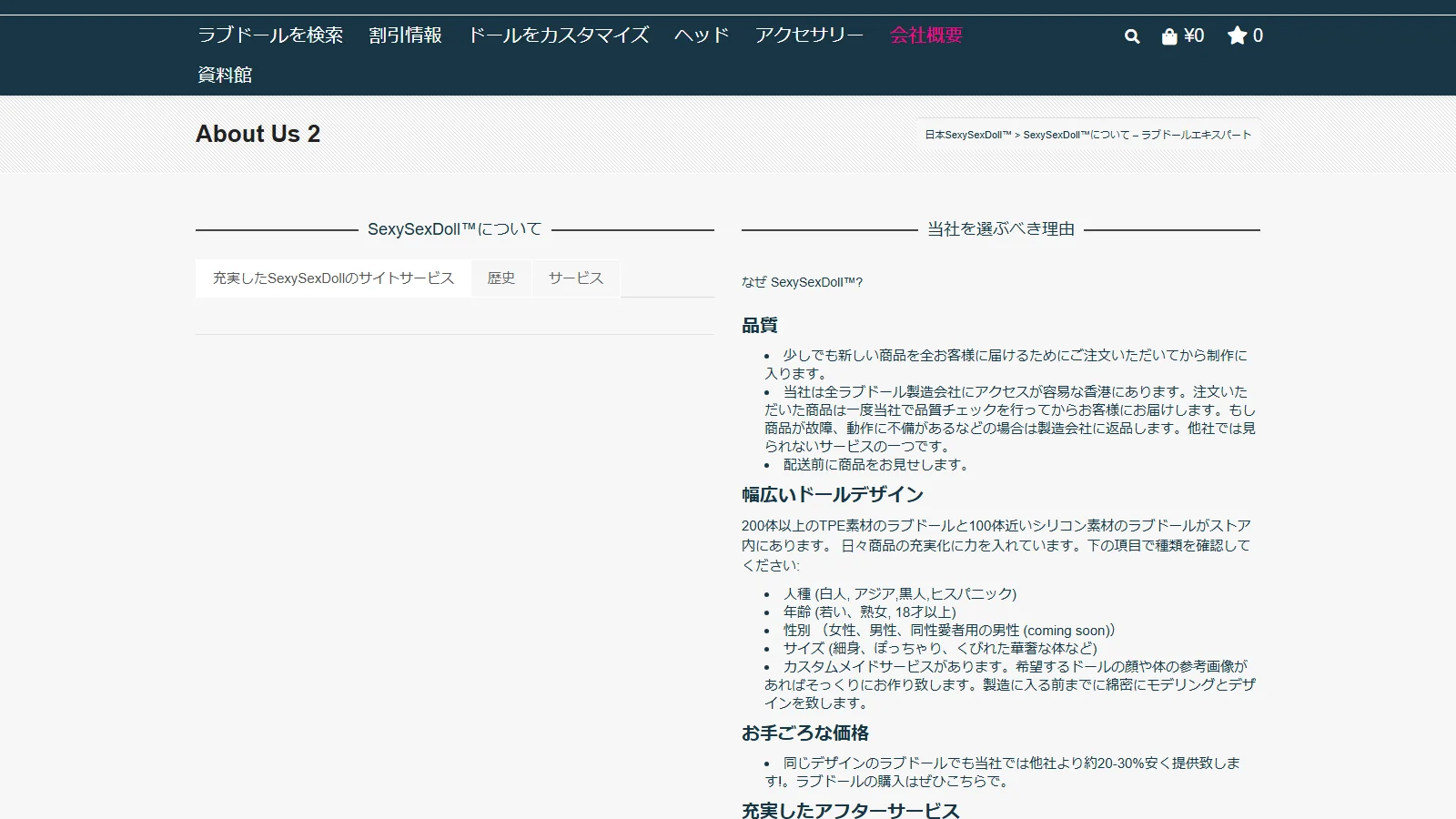Click the 年齢 (若い、熟女, 18才以上) bullet
The height and width of the screenshot is (819, 1456).
(x=870, y=612)
